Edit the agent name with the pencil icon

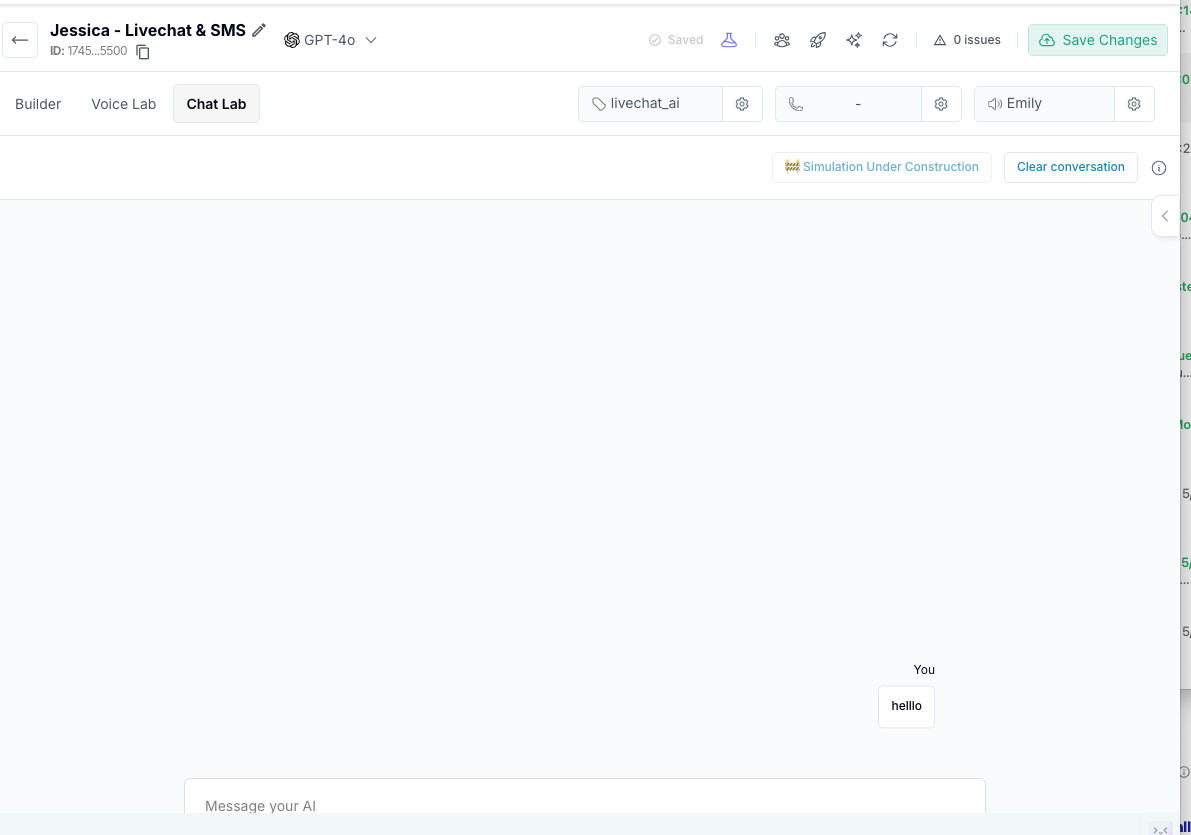[x=259, y=30]
